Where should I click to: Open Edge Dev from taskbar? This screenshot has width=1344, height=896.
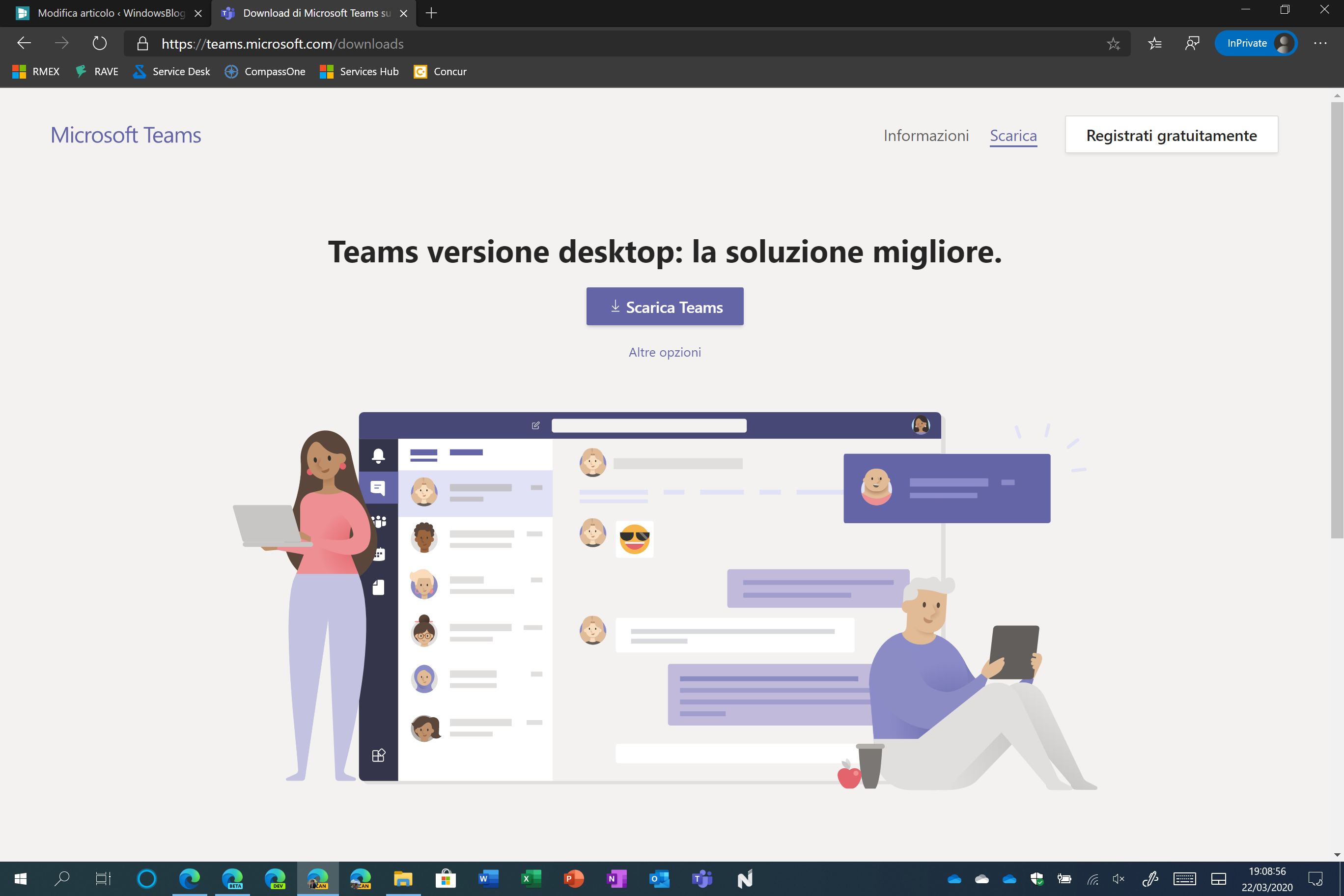[x=275, y=879]
